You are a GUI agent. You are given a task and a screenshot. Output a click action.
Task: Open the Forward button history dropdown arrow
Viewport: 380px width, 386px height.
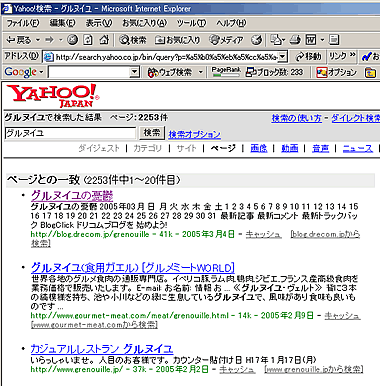61,40
